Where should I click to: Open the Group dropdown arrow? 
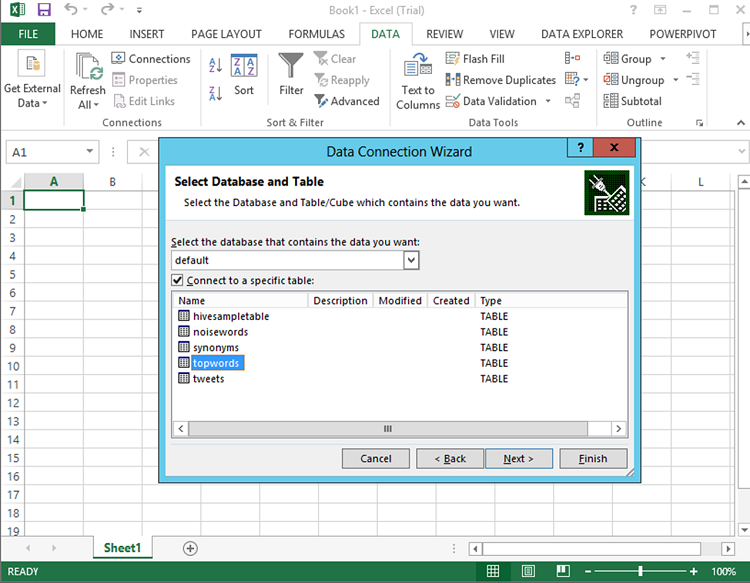point(663,59)
